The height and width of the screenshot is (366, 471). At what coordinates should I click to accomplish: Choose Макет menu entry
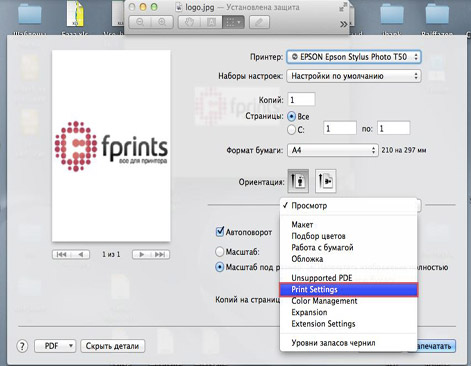coord(348,225)
